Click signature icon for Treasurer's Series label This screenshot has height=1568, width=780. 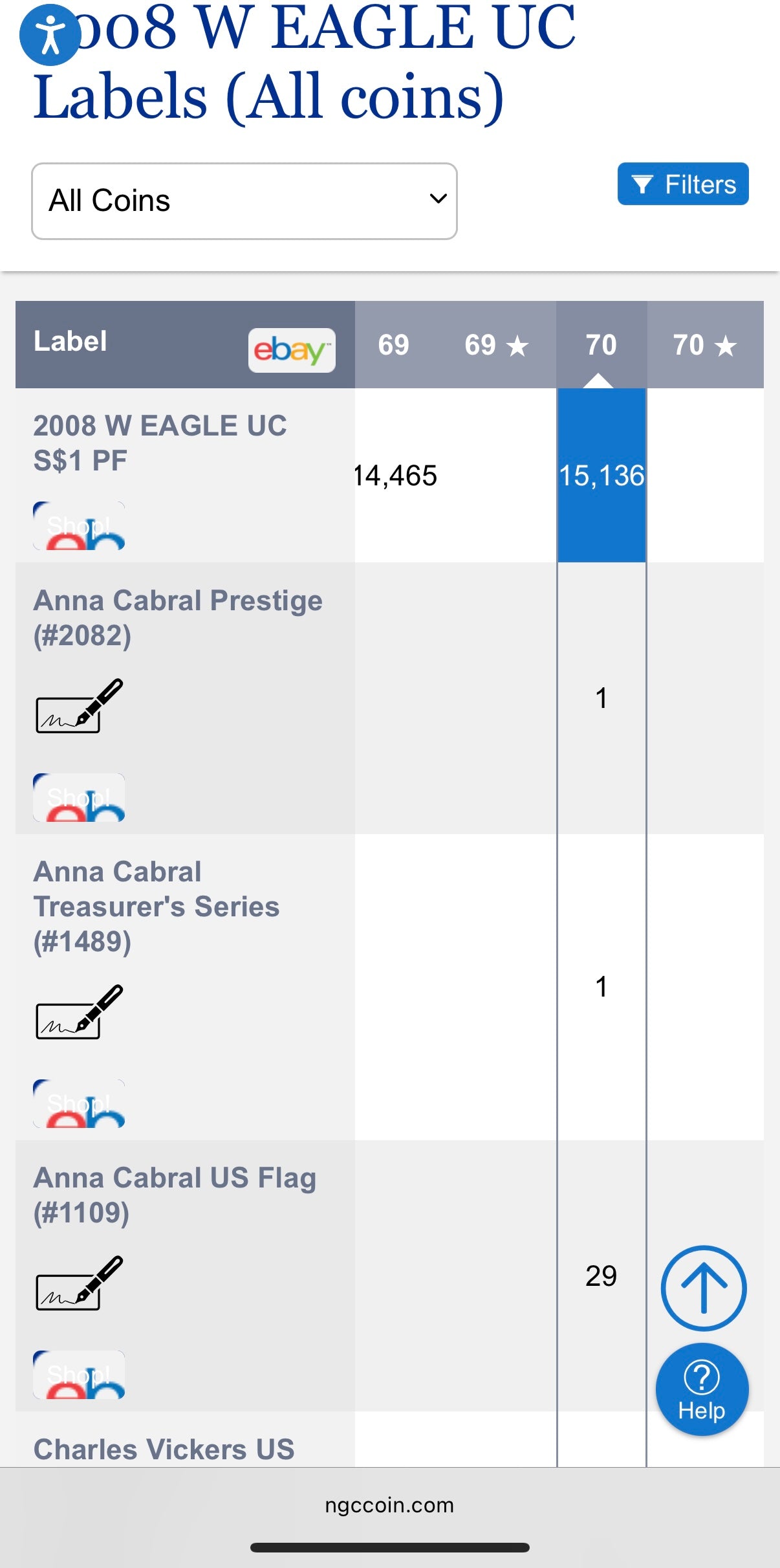(79, 1012)
